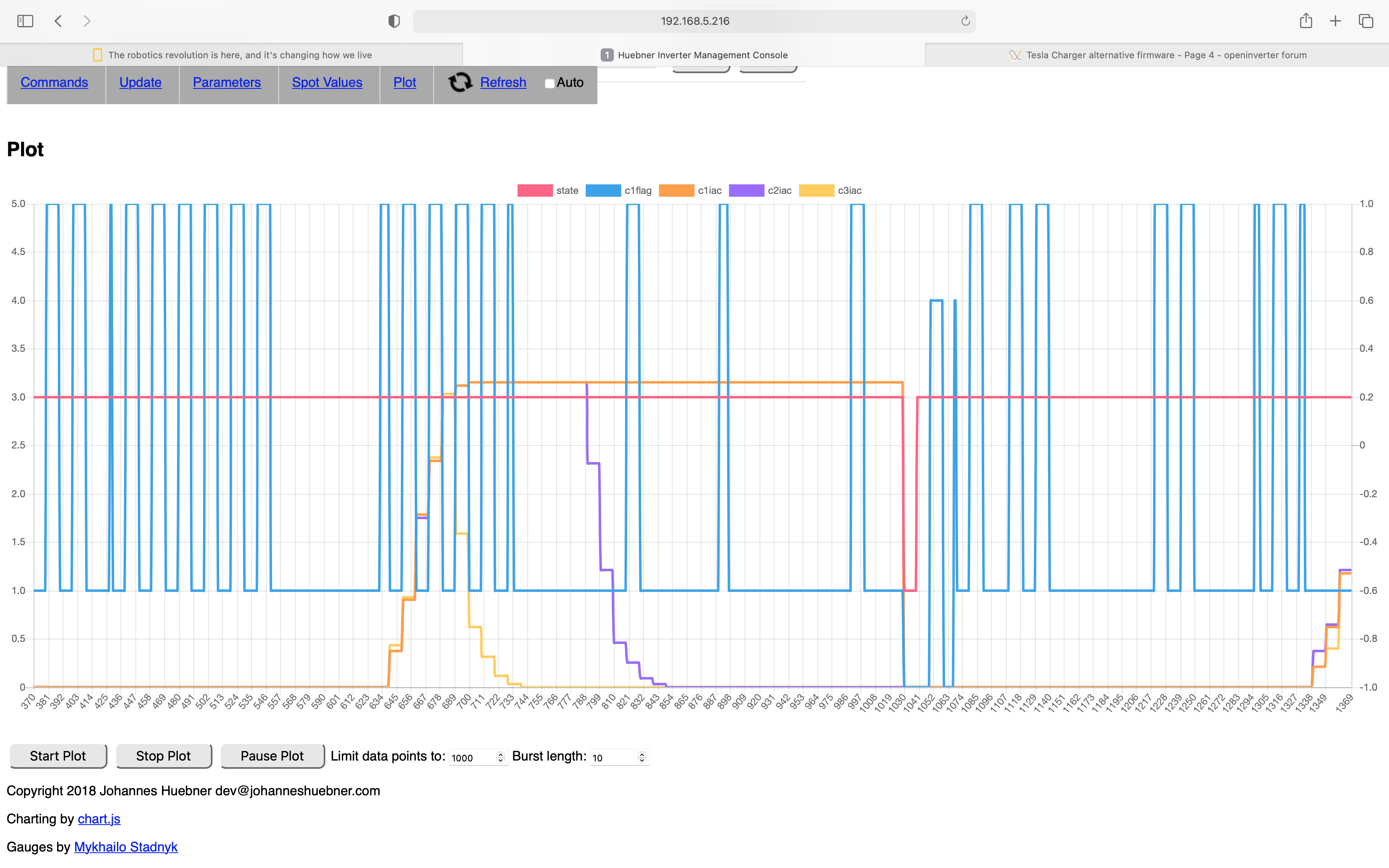Screen dimensions: 1389x868
Task: Click the privacy shield icon
Action: click(x=394, y=21)
